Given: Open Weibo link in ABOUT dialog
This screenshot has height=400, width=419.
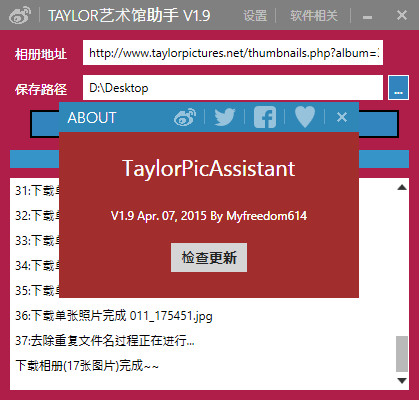Looking at the screenshot, I should pyautogui.click(x=185, y=117).
